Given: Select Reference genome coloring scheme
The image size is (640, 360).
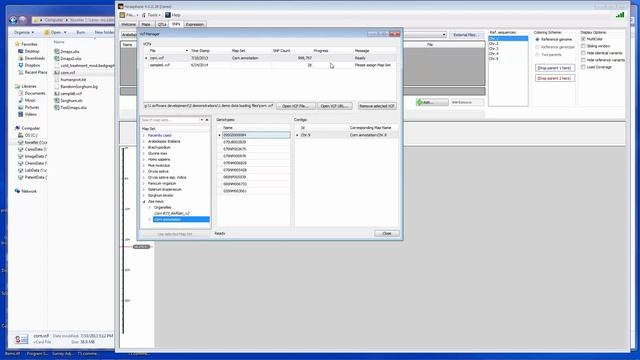Looking at the screenshot, I should pos(537,40).
